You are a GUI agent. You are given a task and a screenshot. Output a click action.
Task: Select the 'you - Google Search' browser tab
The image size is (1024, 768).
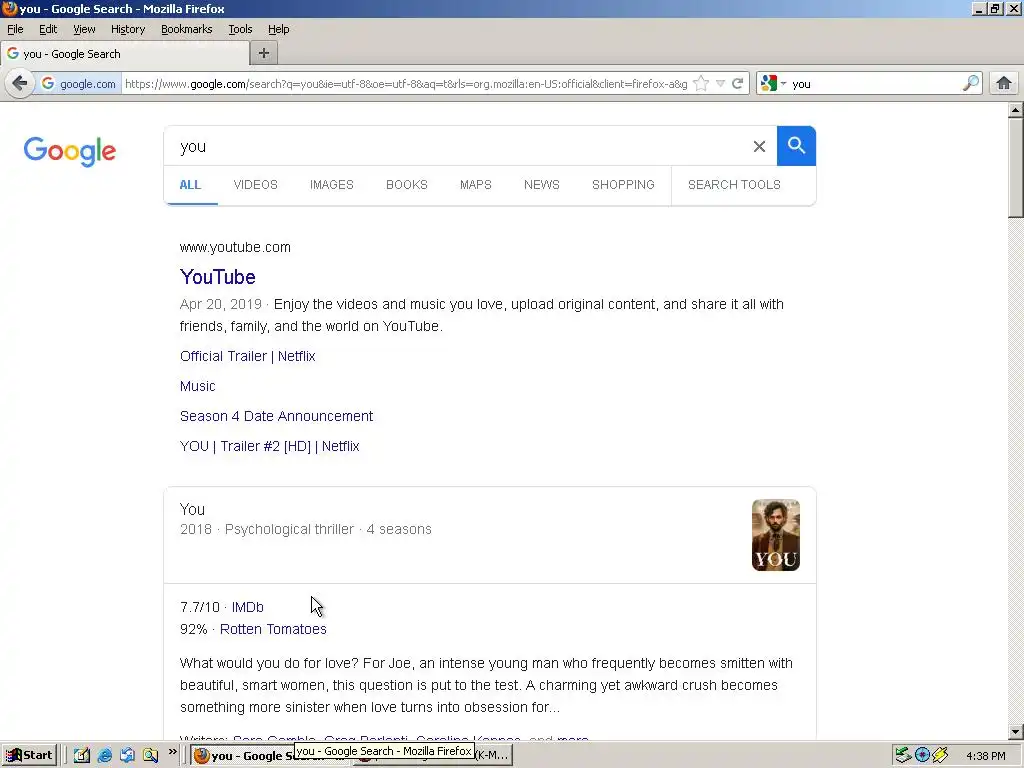124,54
